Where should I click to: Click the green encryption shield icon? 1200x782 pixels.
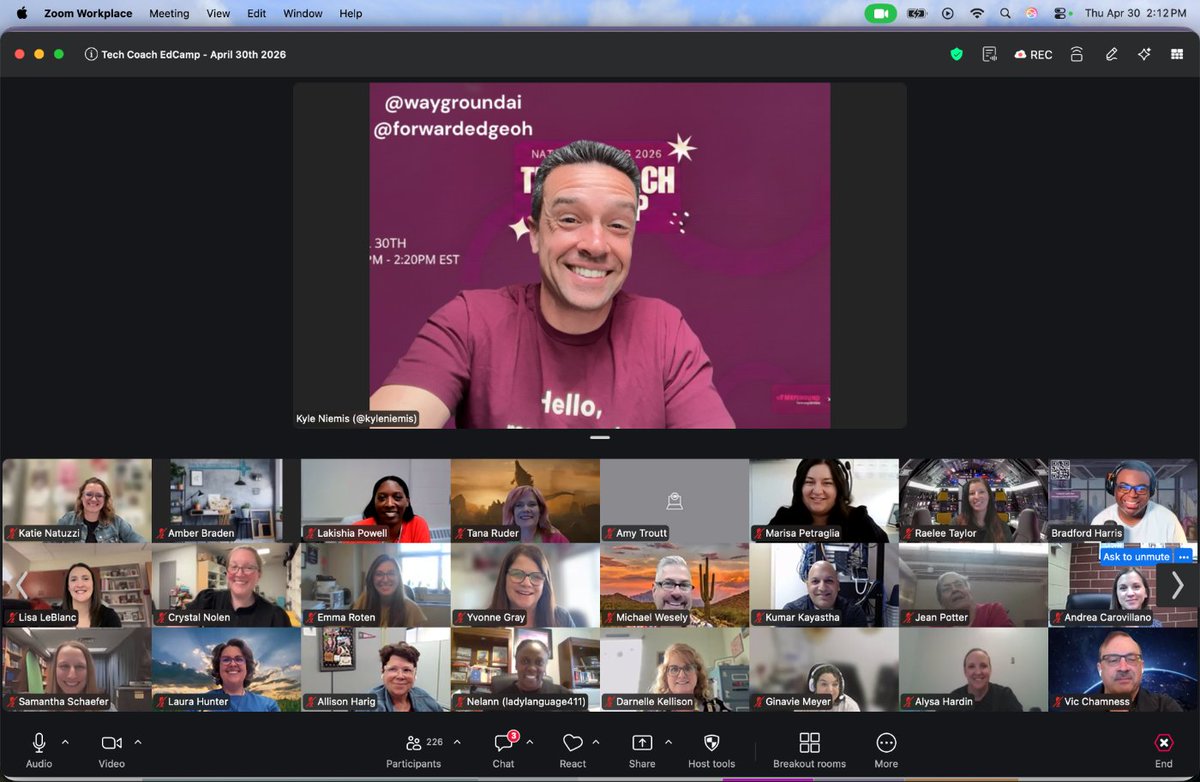coord(956,55)
